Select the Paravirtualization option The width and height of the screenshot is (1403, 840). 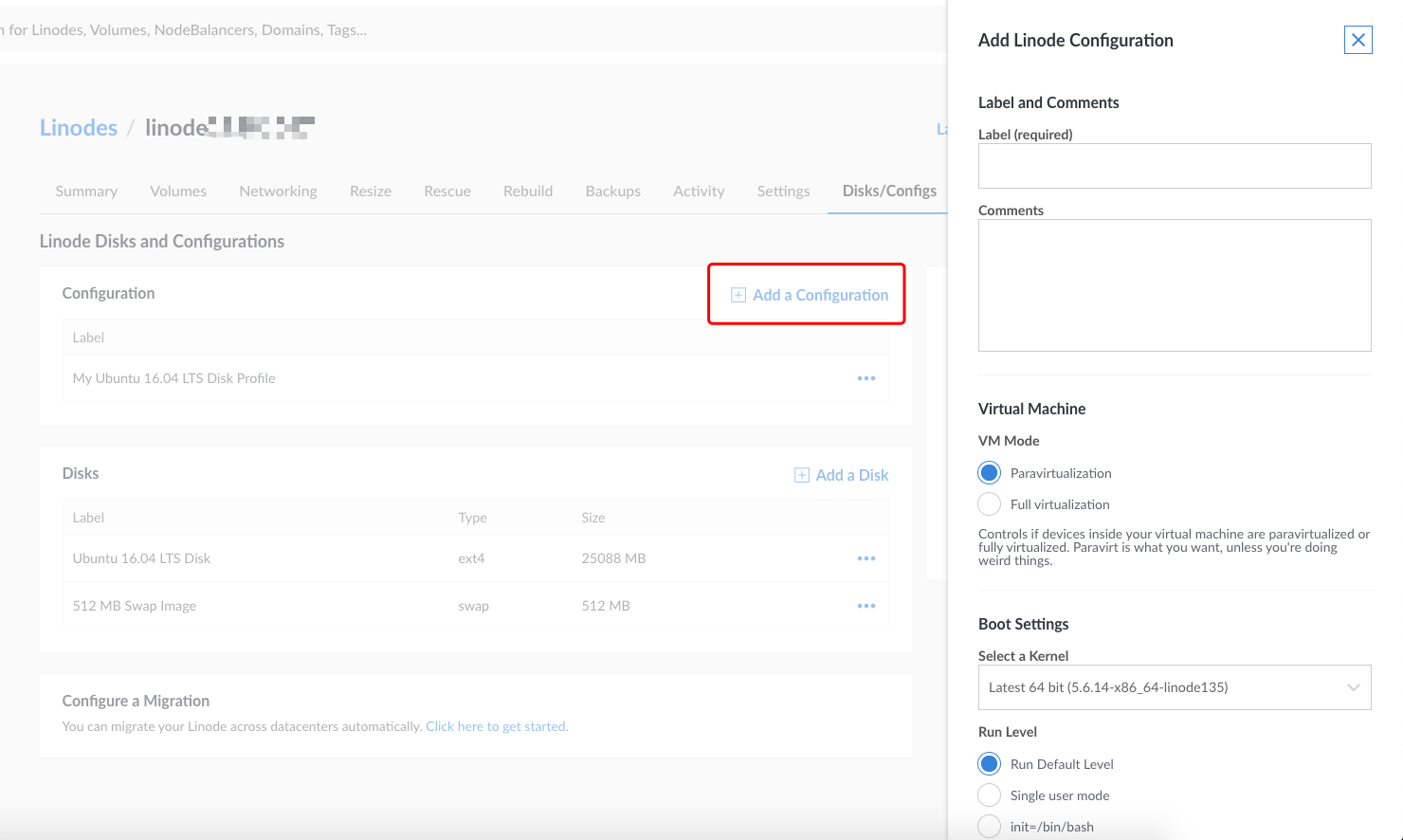(989, 472)
